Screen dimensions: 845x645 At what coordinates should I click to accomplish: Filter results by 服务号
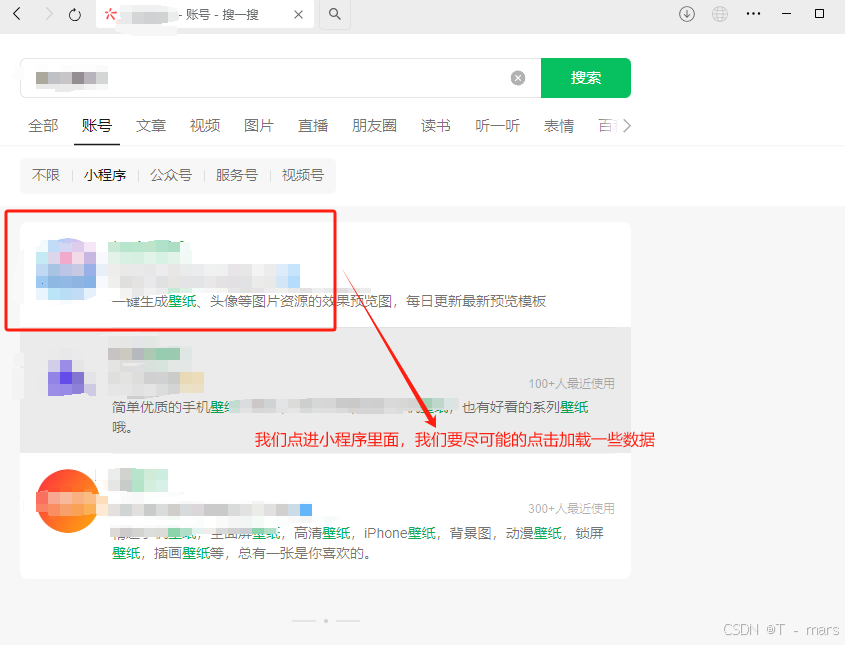pyautogui.click(x=237, y=175)
